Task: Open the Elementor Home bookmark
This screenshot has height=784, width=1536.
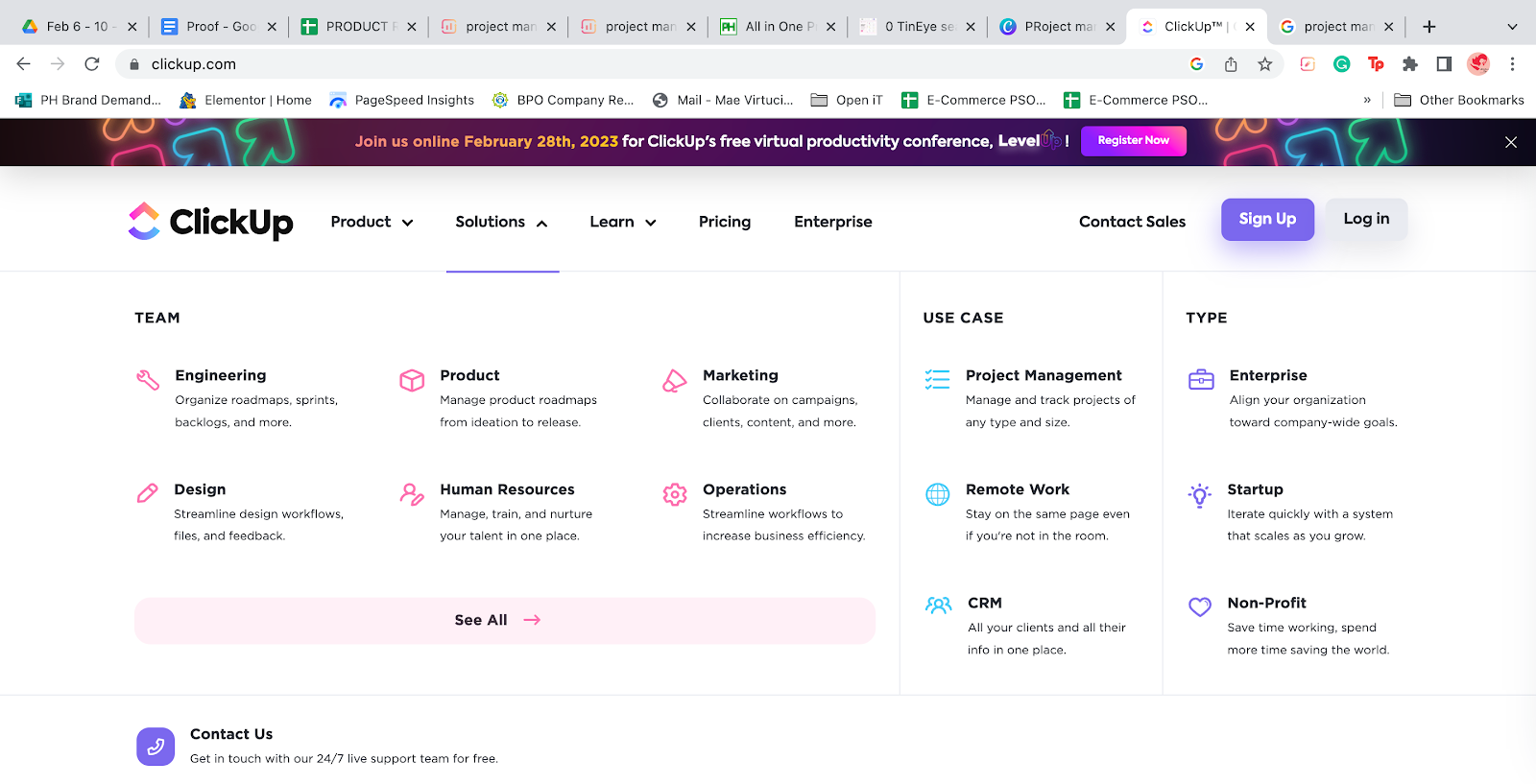Action: tap(245, 100)
